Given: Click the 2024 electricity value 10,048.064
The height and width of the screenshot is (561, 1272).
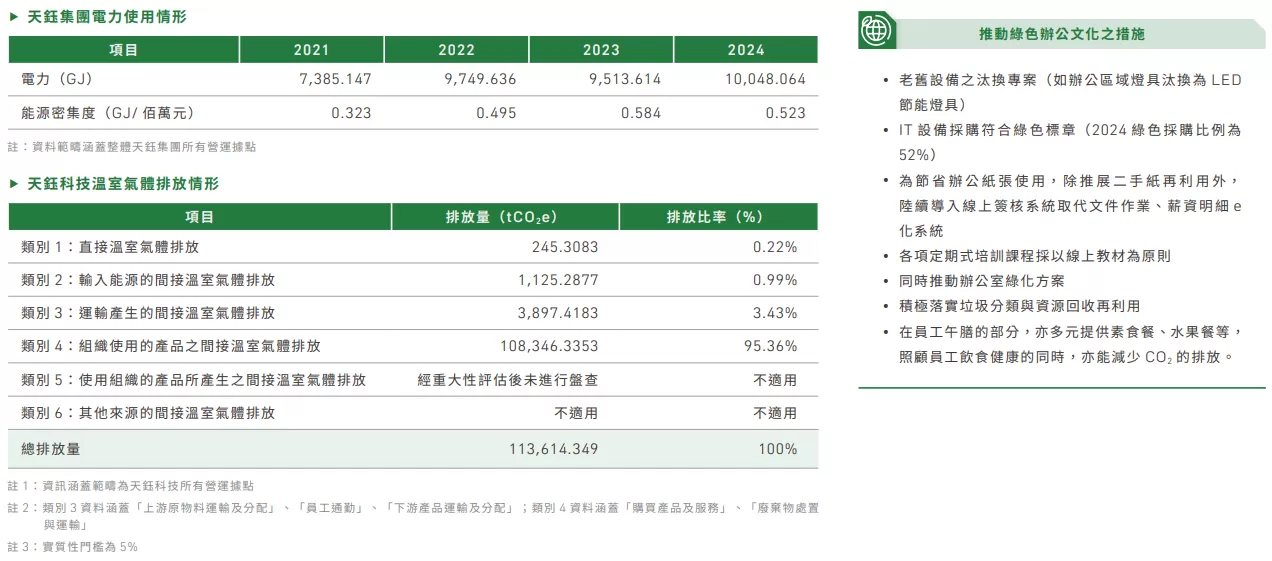Looking at the screenshot, I should click(765, 79).
